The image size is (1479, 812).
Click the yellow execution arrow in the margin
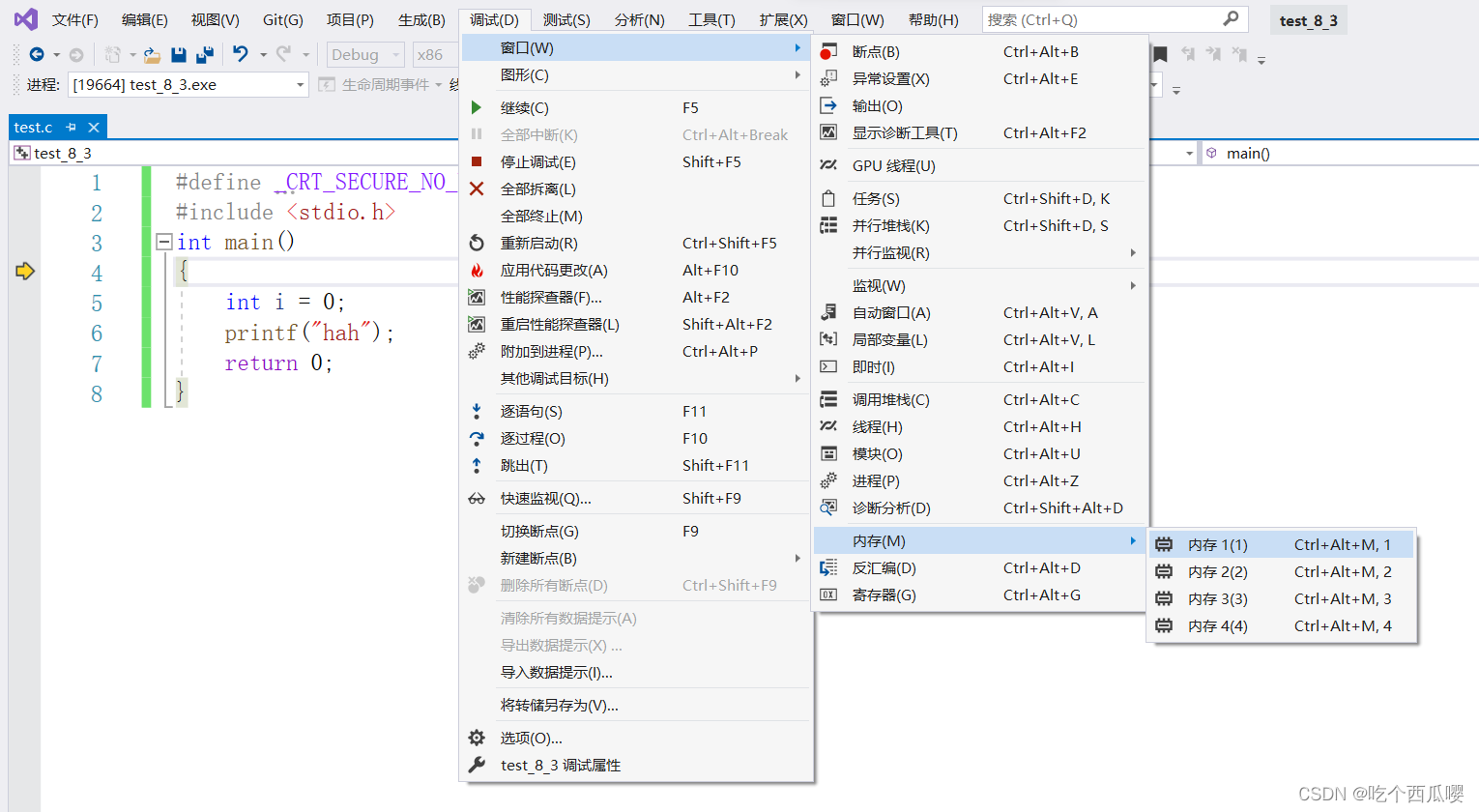click(26, 273)
